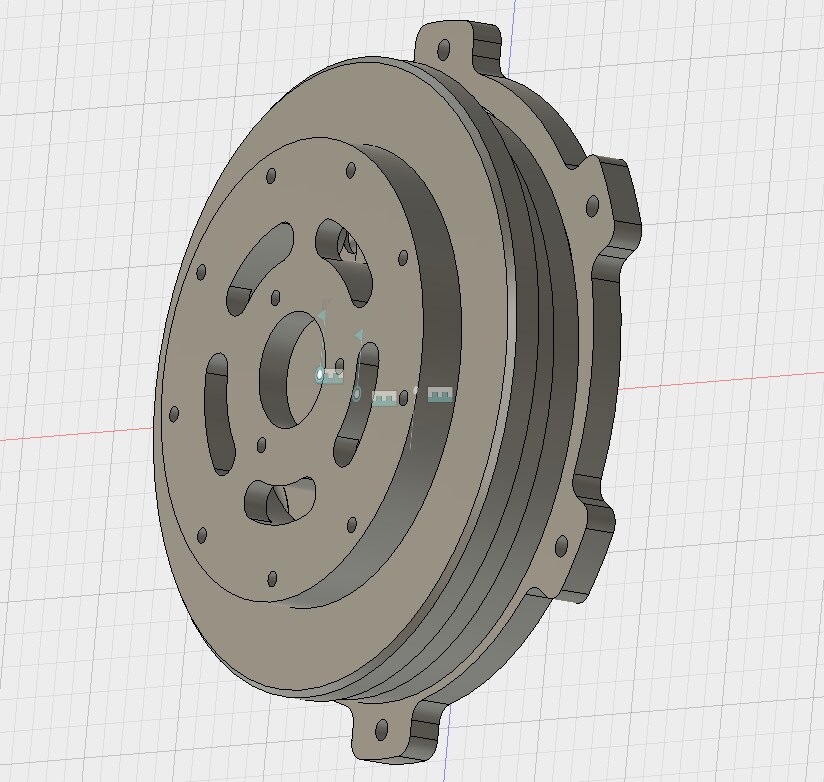The height and width of the screenshot is (782, 824).
Task: Select the middle joint glyph near the curved slot
Action: [383, 397]
